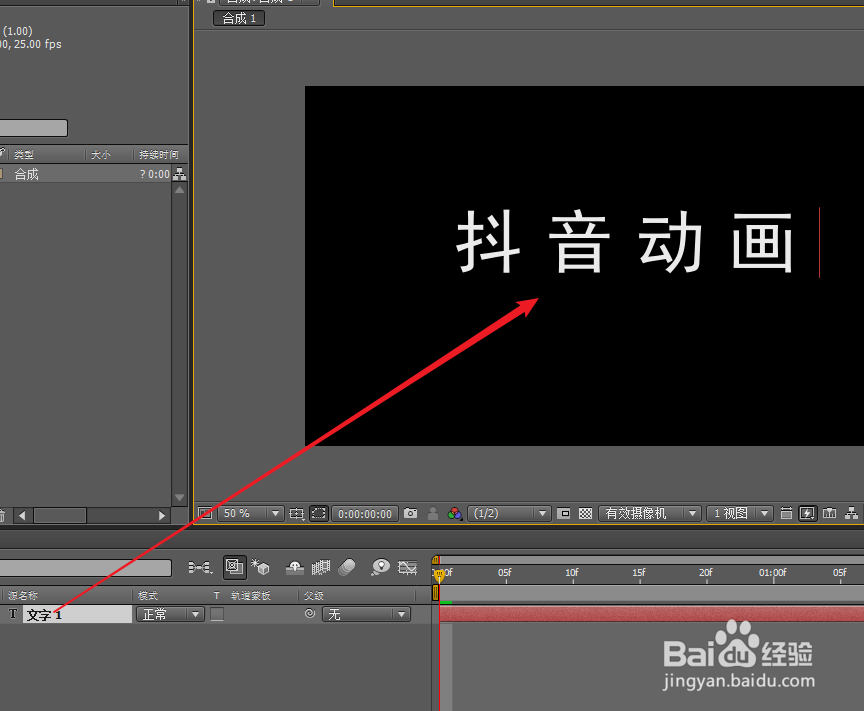Enable draft 3D icon in timeline
The width and height of the screenshot is (864, 711).
click(x=261, y=567)
